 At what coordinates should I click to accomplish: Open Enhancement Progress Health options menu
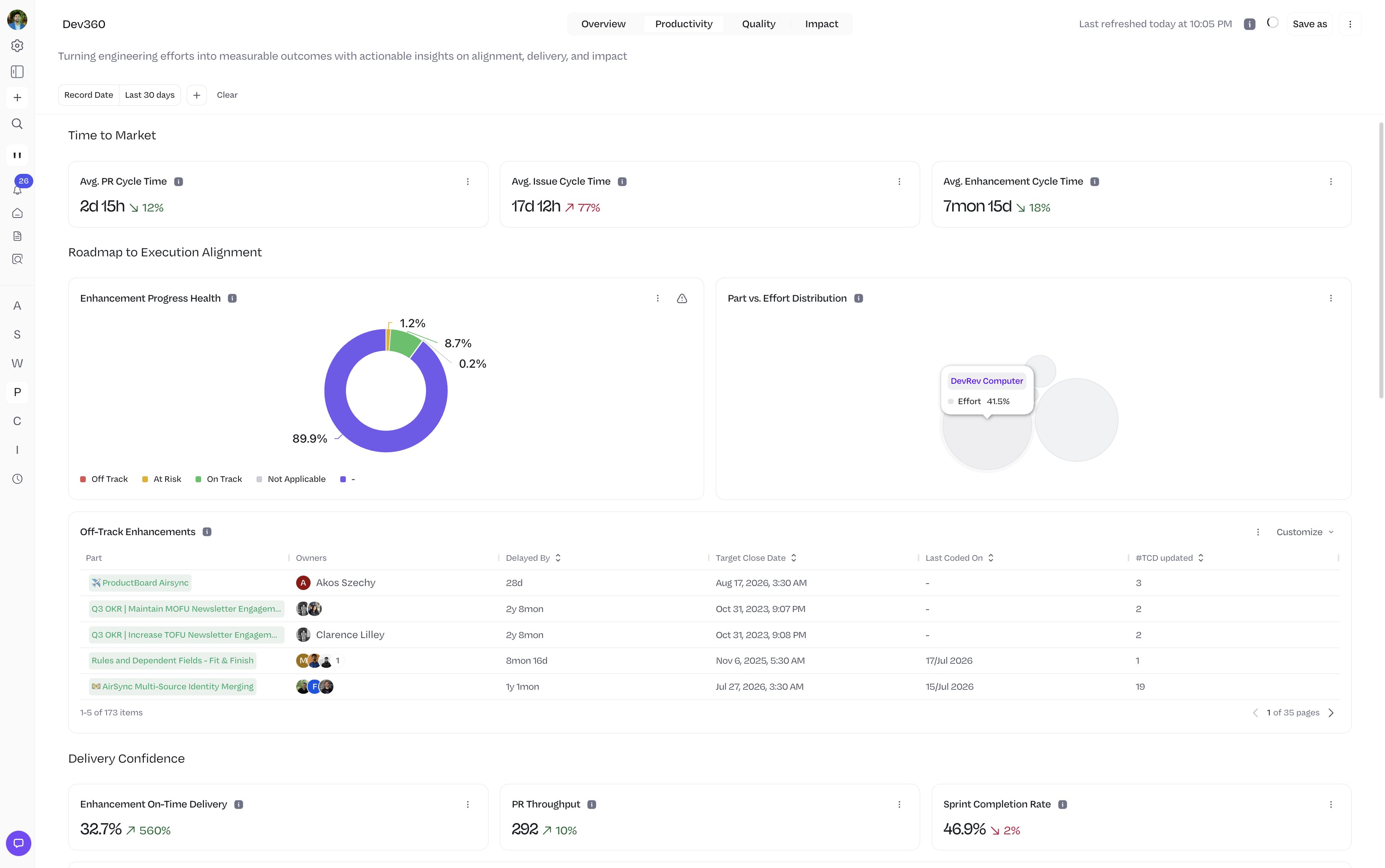point(658,298)
